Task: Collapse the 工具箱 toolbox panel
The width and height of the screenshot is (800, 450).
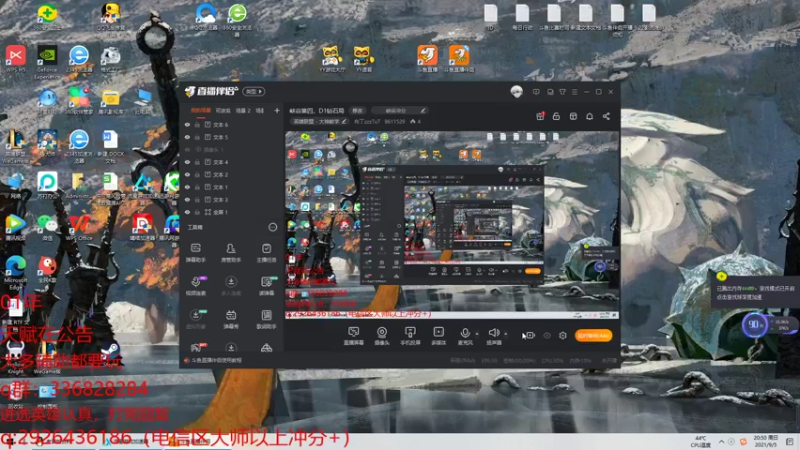Action: tap(272, 227)
